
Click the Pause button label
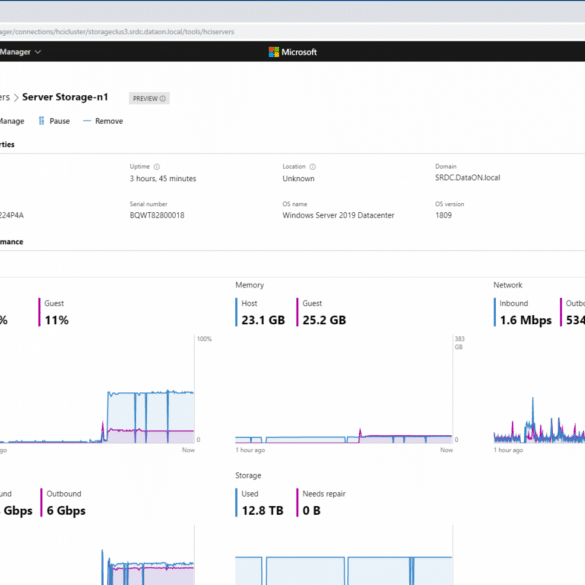(x=60, y=121)
